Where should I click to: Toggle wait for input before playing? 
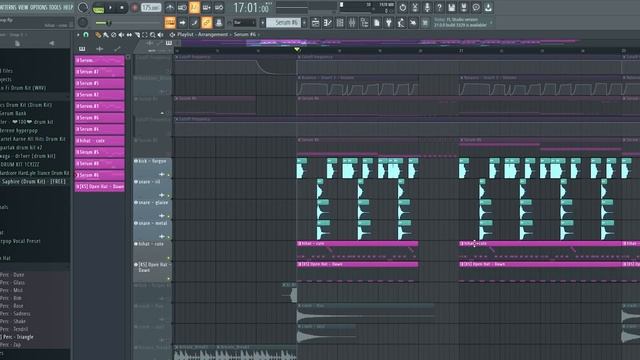(182, 7)
